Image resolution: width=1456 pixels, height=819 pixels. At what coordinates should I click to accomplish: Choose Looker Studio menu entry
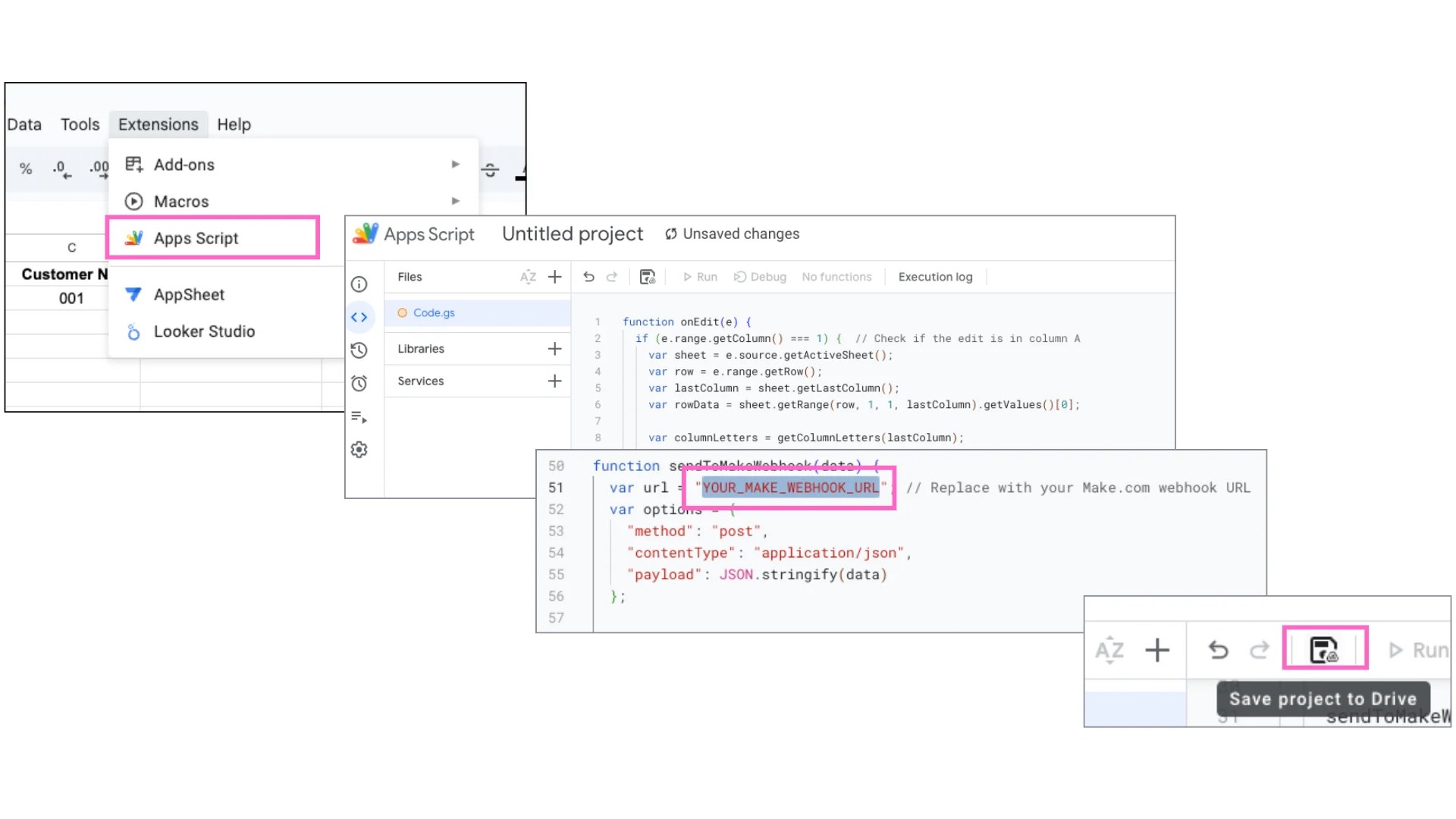click(x=204, y=331)
